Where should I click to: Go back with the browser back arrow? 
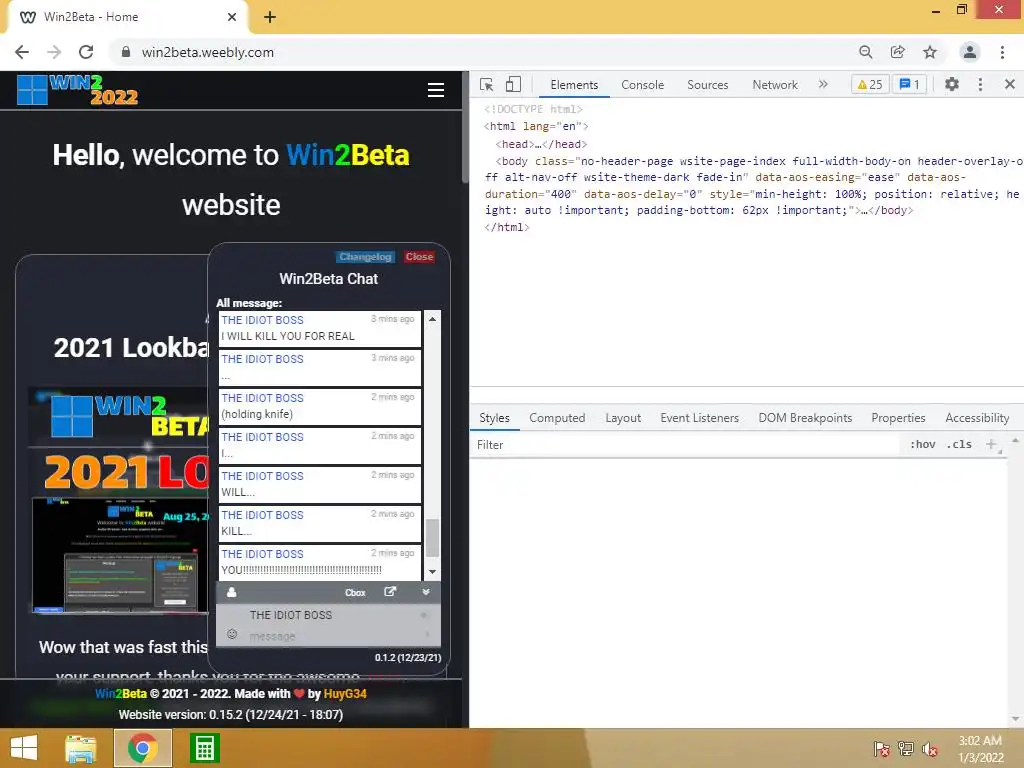(22, 52)
